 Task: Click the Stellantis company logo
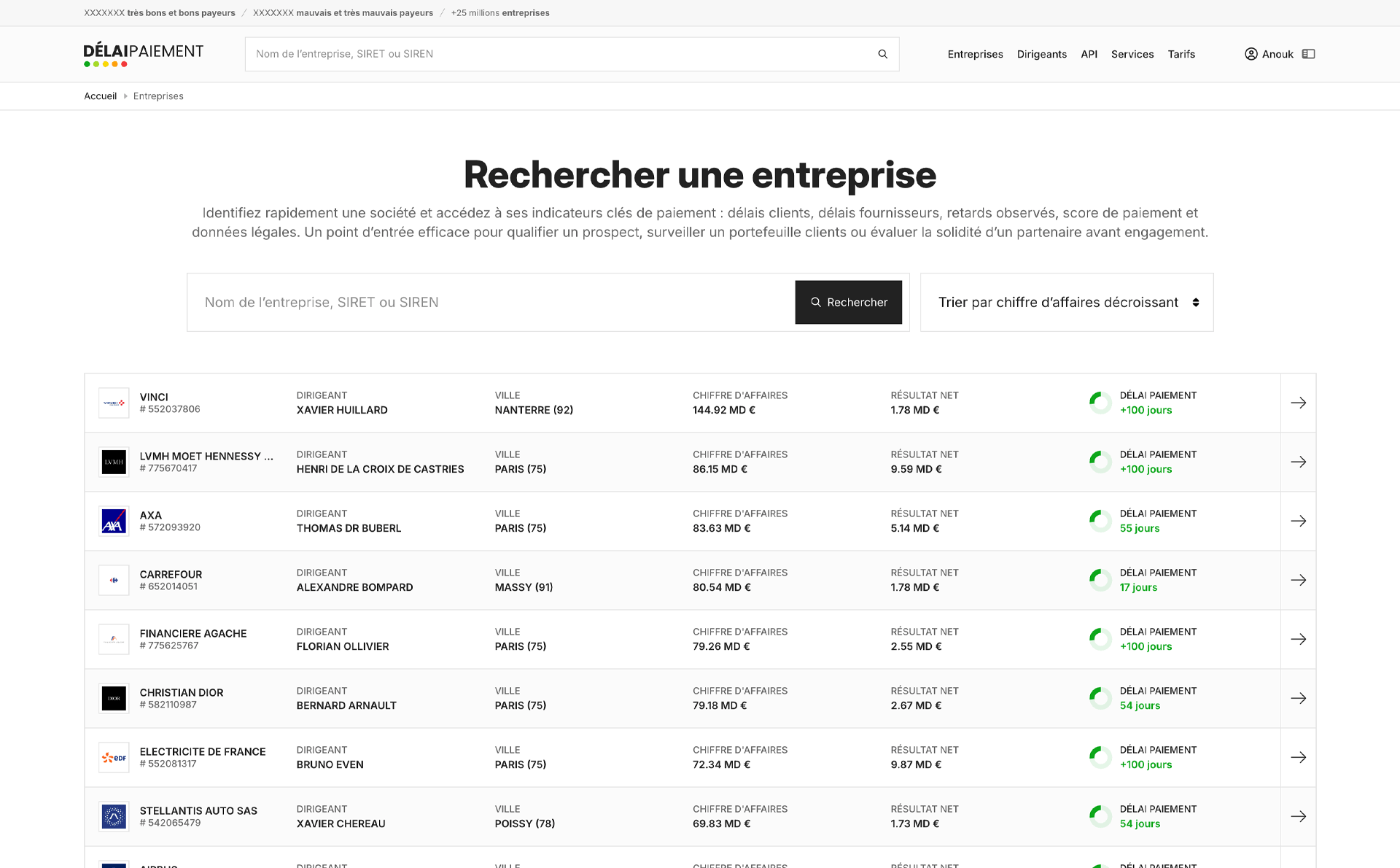[114, 816]
